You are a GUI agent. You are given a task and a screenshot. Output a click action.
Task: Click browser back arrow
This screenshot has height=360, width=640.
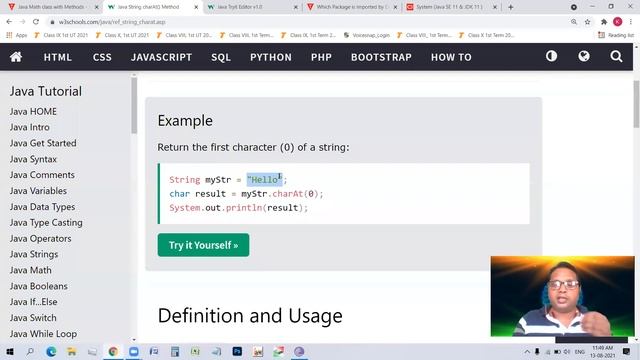9,22
